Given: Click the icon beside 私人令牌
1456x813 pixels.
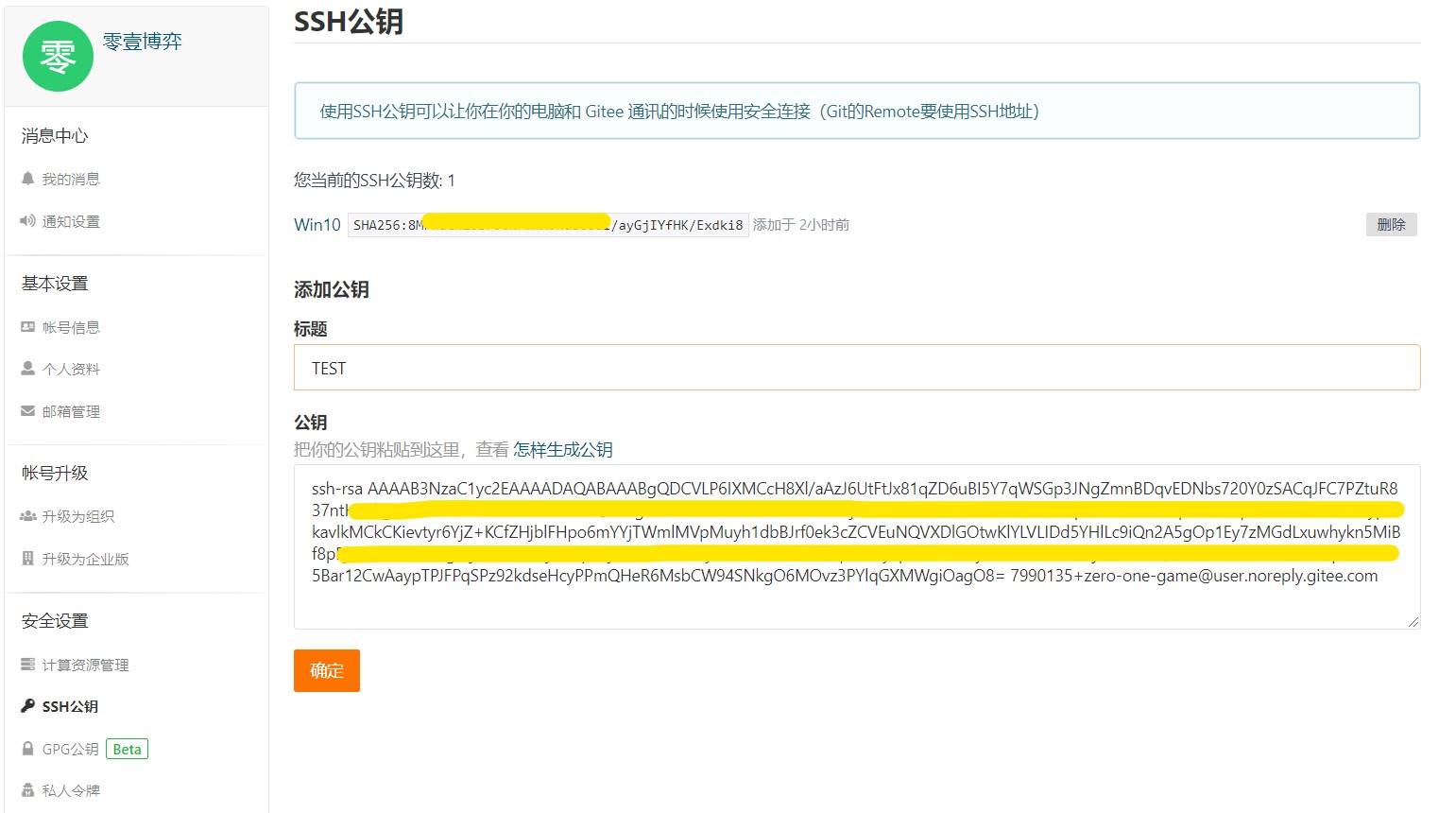Looking at the screenshot, I should [27, 790].
